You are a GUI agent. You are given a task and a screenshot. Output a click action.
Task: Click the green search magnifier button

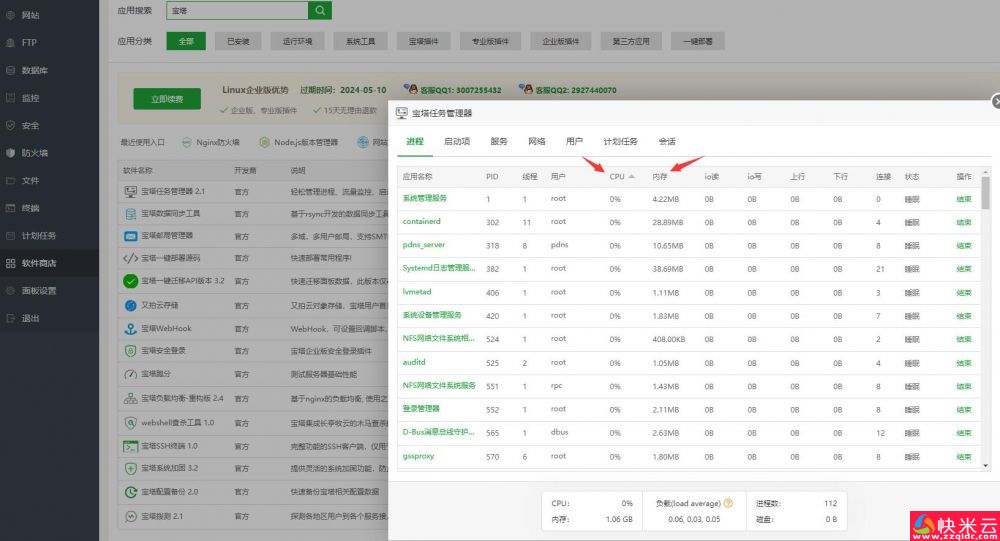tap(320, 10)
